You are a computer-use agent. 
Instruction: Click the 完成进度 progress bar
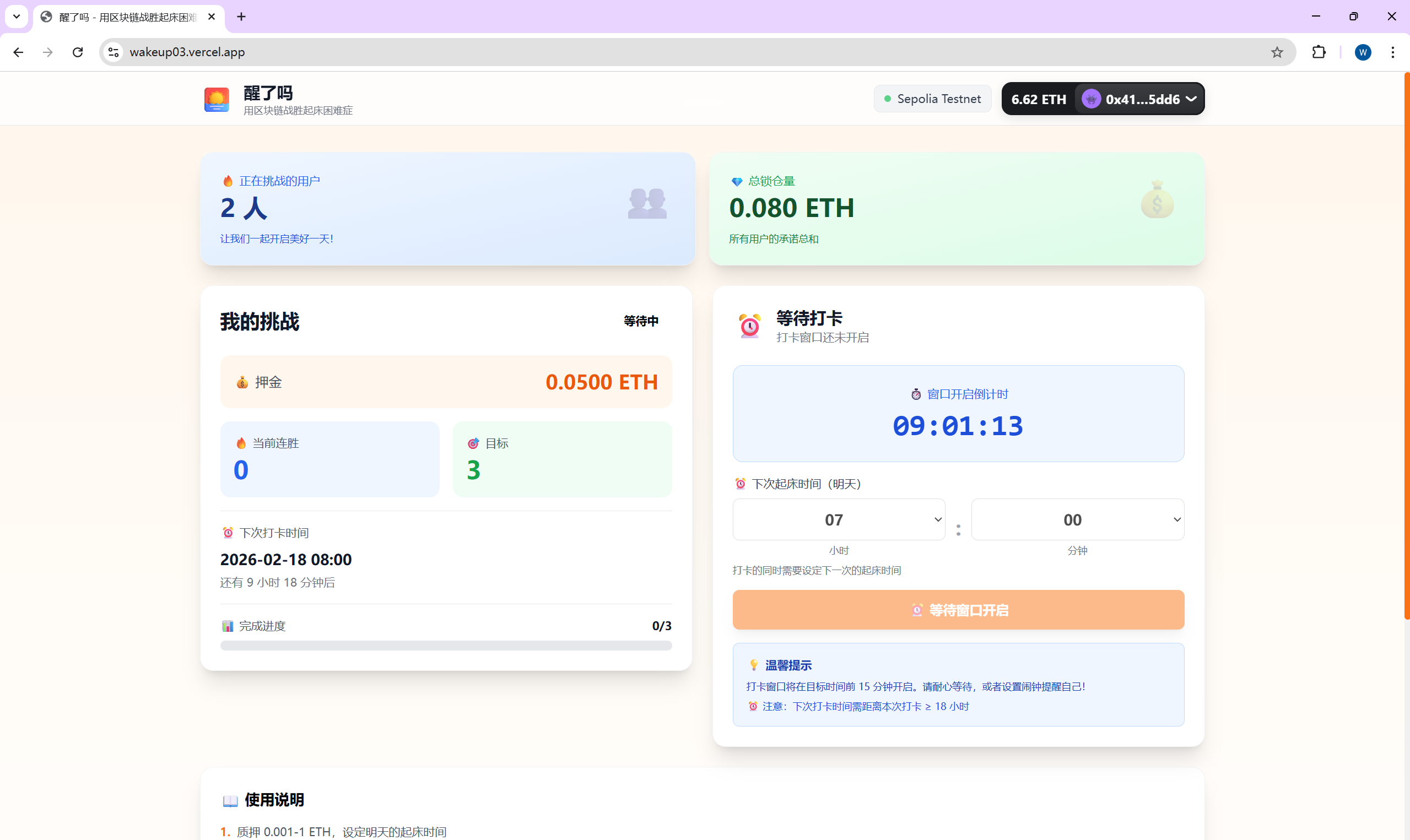(446, 646)
